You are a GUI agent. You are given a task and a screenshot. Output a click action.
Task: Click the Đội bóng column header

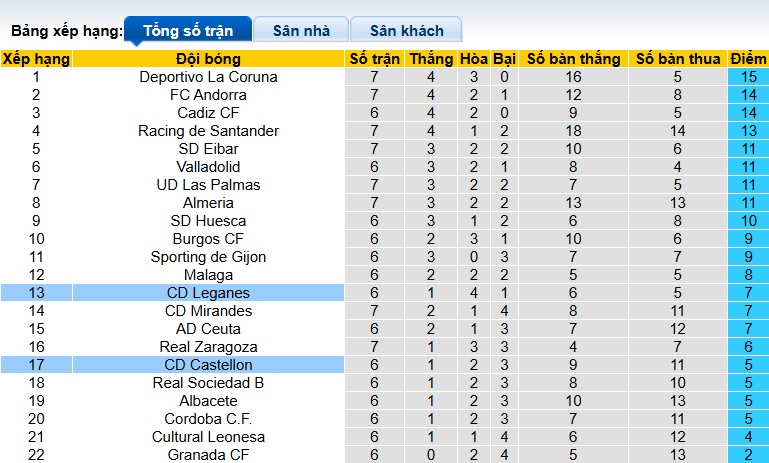(x=208, y=59)
